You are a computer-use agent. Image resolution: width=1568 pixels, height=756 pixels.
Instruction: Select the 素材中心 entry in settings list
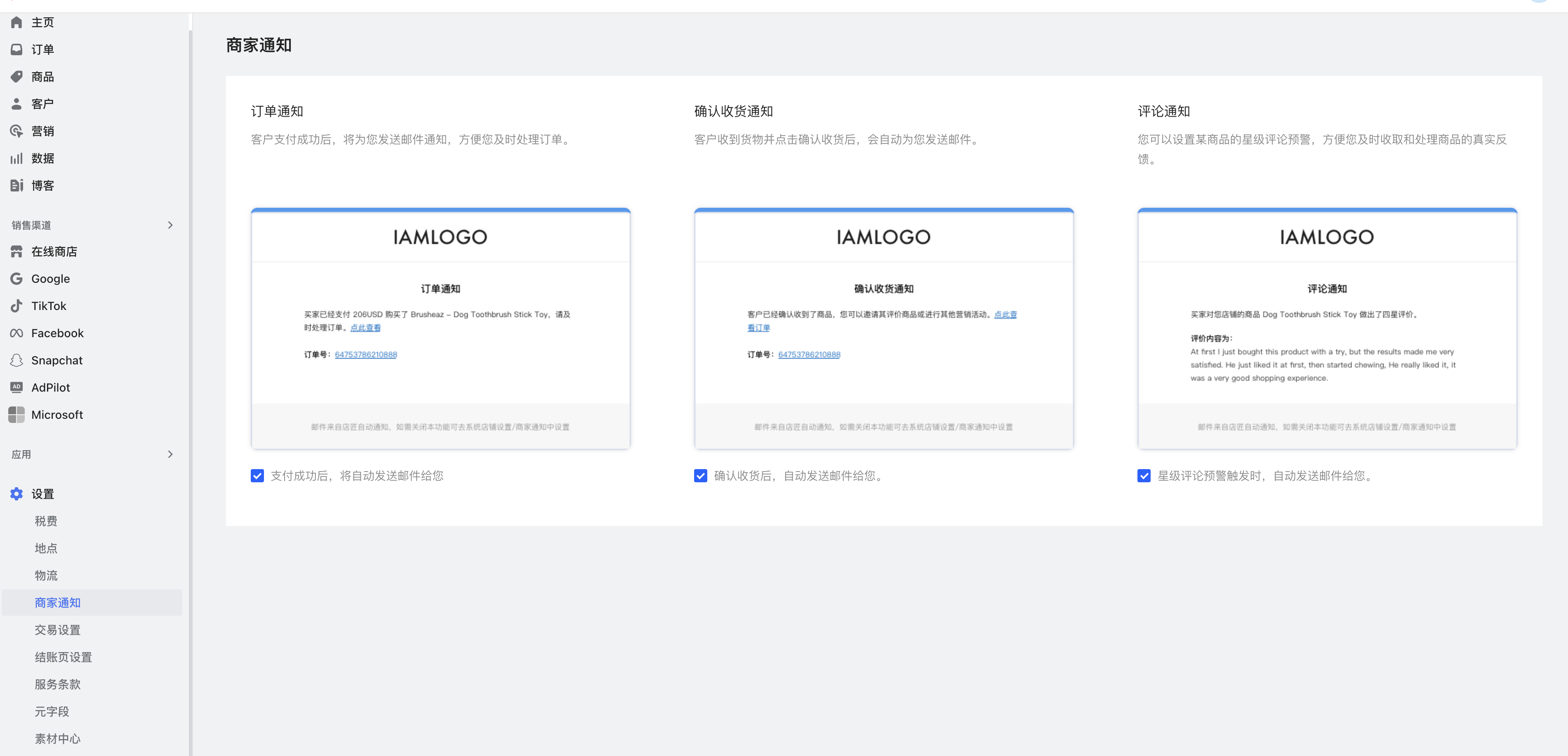click(x=57, y=738)
